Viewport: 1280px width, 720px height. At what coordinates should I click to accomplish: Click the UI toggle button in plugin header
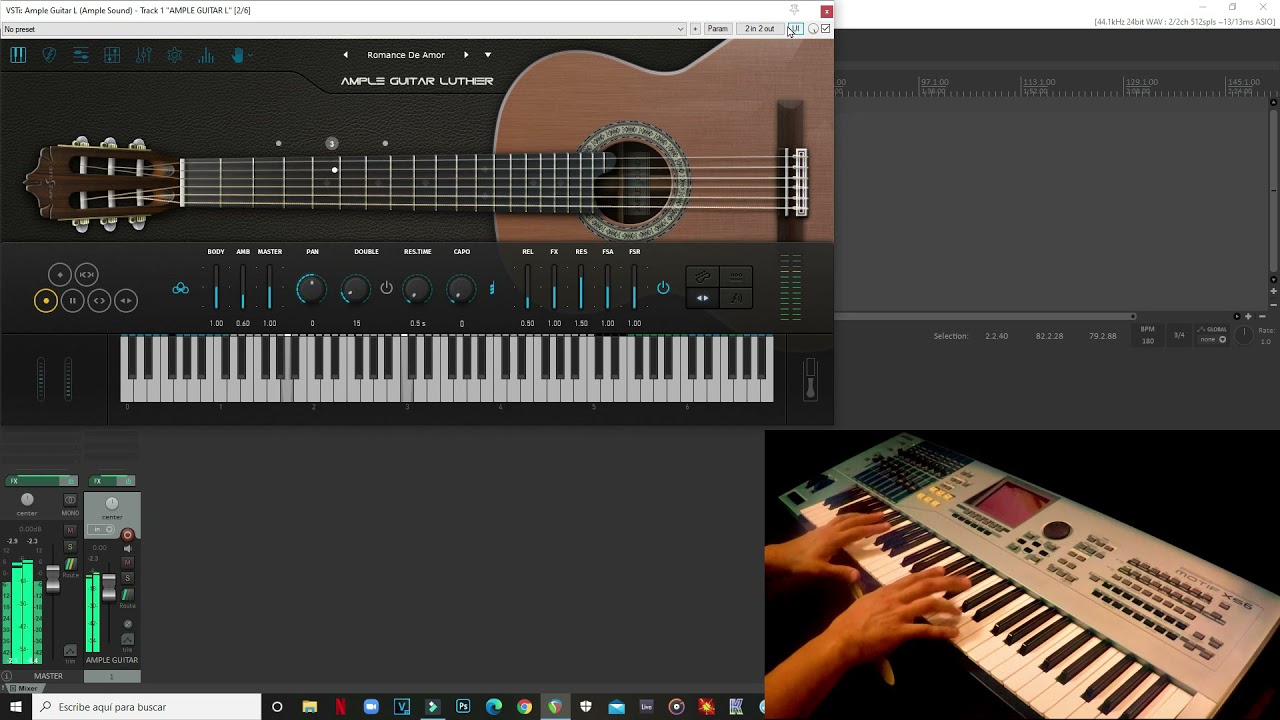tap(795, 29)
